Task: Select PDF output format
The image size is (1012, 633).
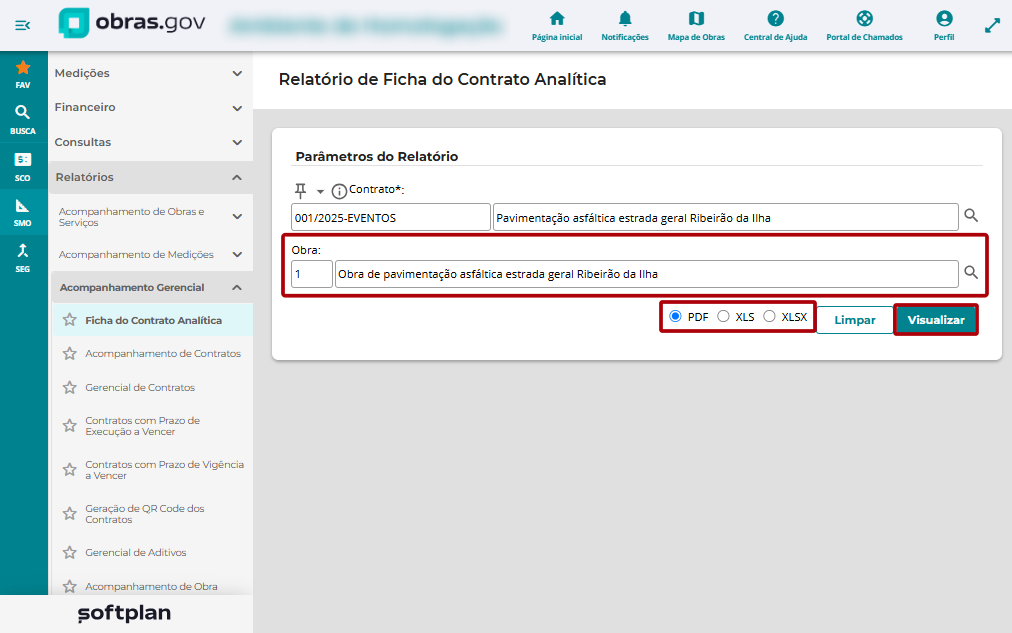Action: (x=675, y=316)
